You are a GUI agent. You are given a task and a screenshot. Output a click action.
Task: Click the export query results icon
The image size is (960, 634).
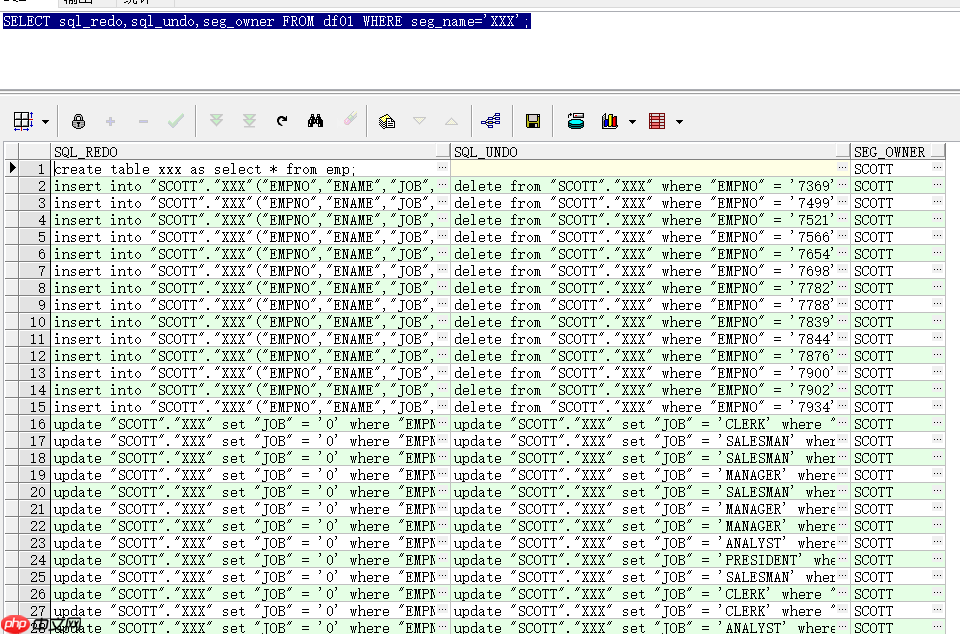[x=576, y=121]
